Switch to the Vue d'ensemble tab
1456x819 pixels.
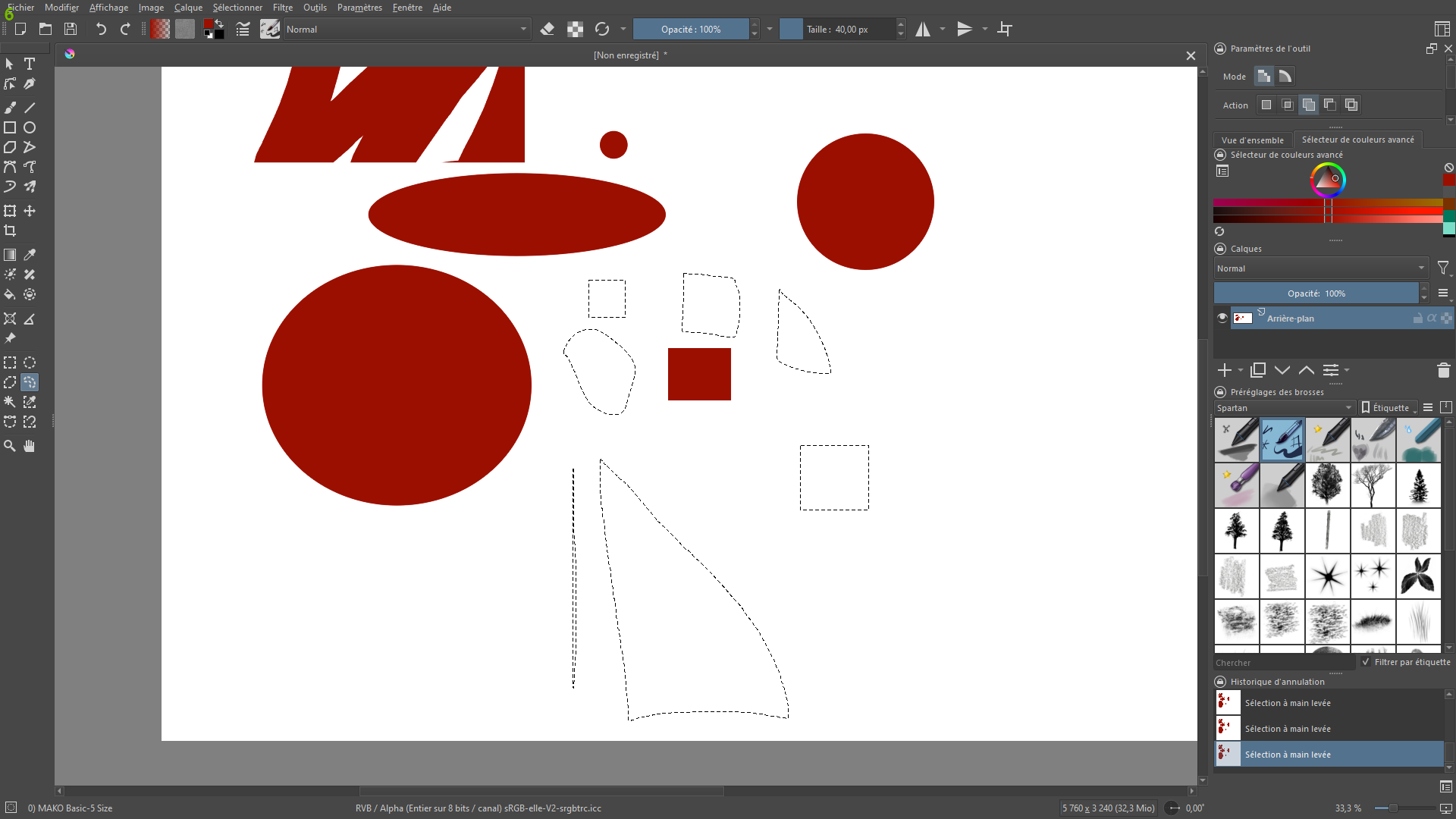(1252, 140)
